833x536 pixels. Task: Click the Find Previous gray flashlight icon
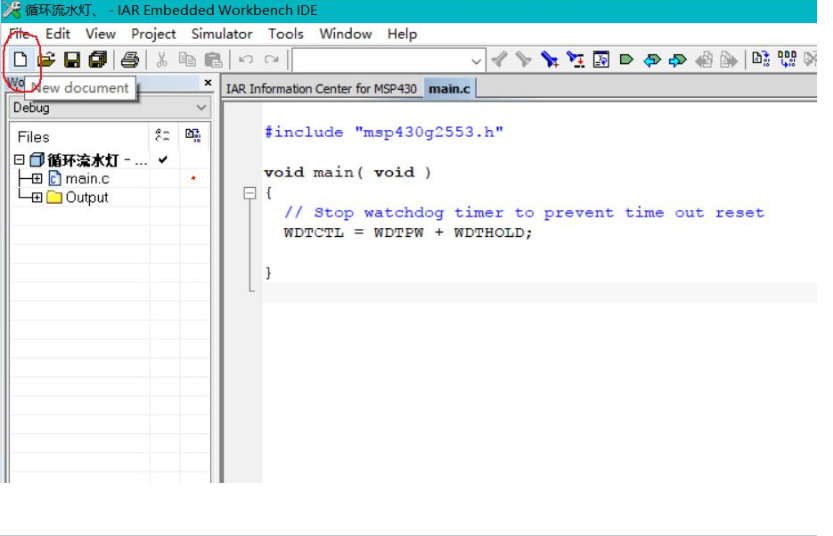(x=499, y=59)
